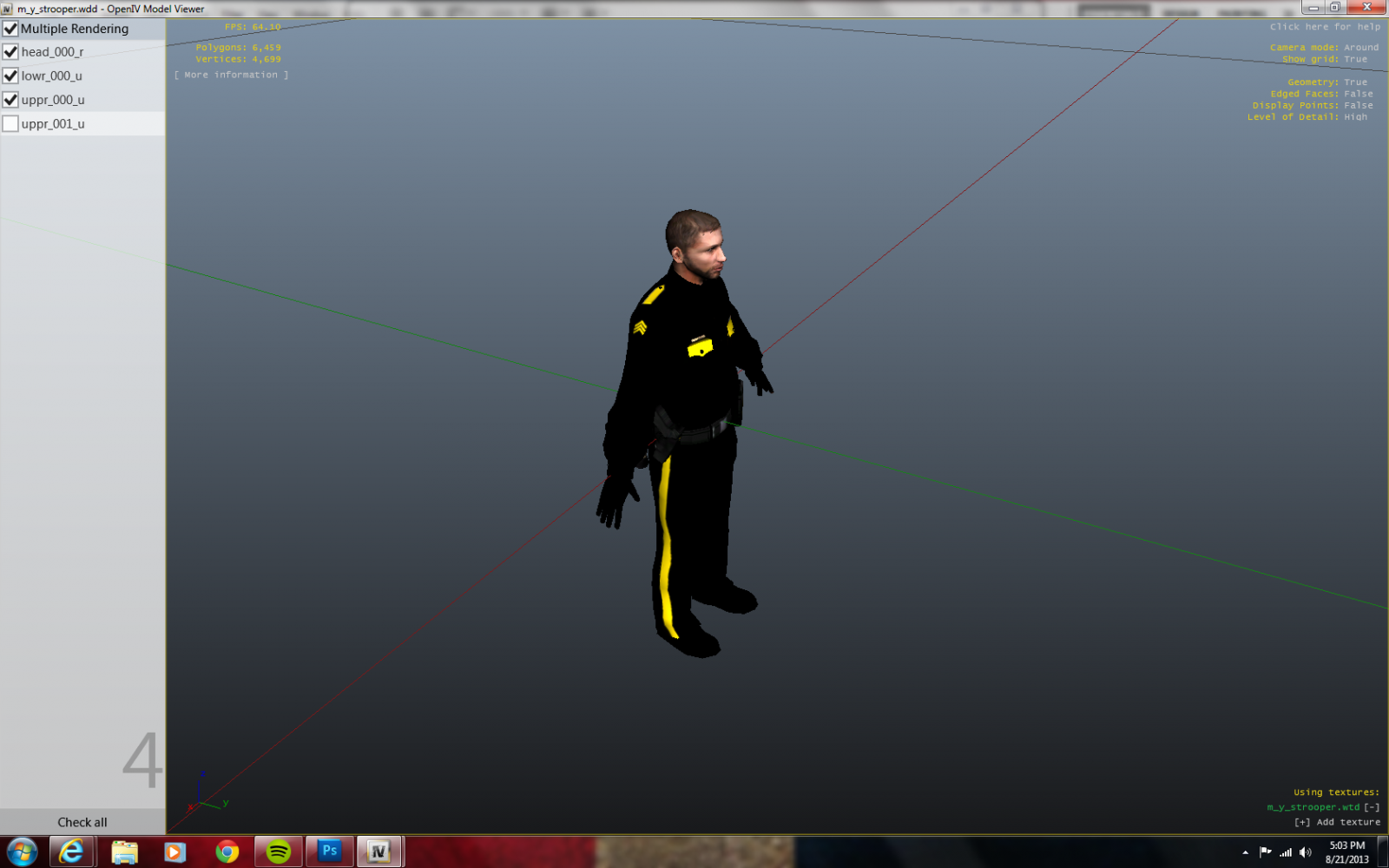The height and width of the screenshot is (868, 1389).
Task: Open the Click here for help link
Action: pyautogui.click(x=1325, y=27)
